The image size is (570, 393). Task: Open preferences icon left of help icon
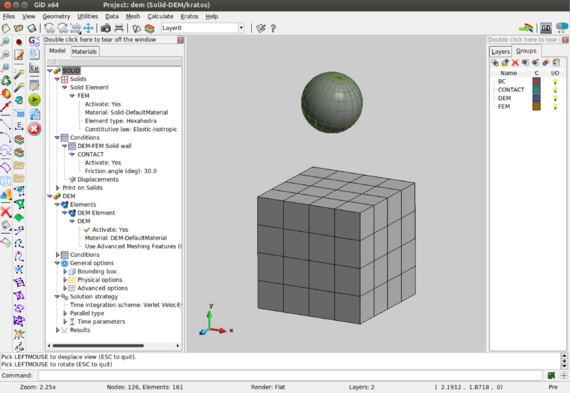(261, 28)
